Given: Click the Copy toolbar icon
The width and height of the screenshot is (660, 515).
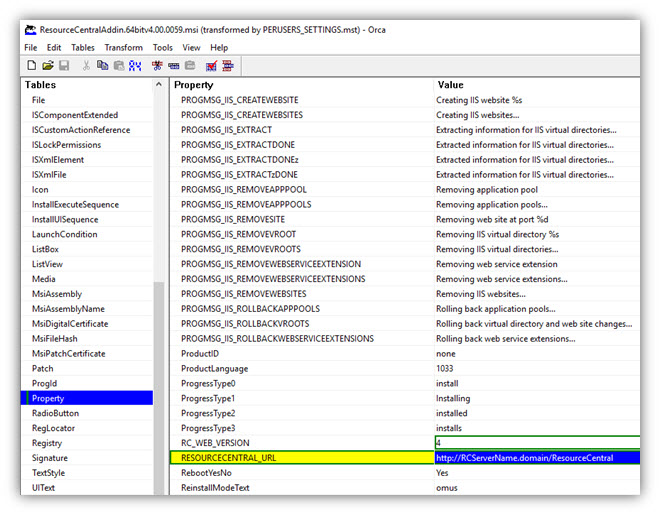Looking at the screenshot, I should [x=102, y=65].
